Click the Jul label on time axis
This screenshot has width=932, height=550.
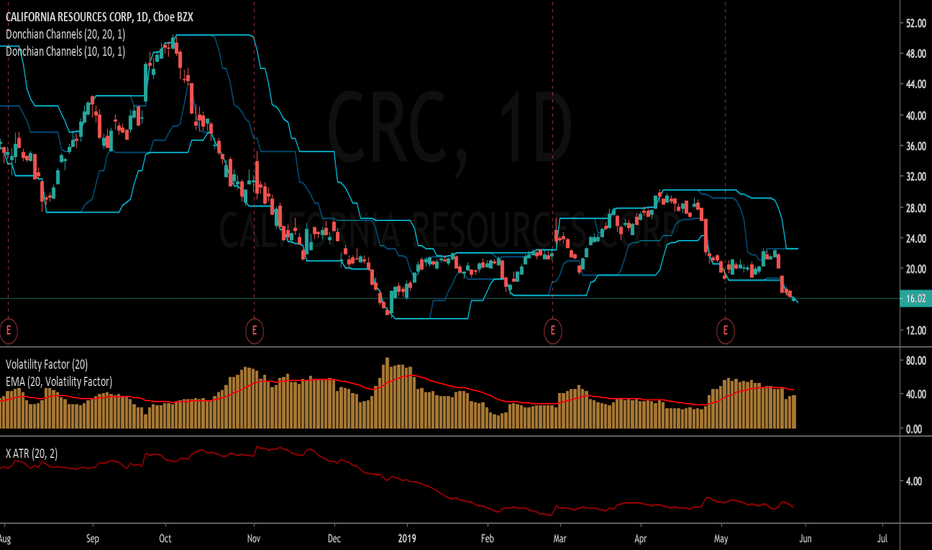click(882, 539)
